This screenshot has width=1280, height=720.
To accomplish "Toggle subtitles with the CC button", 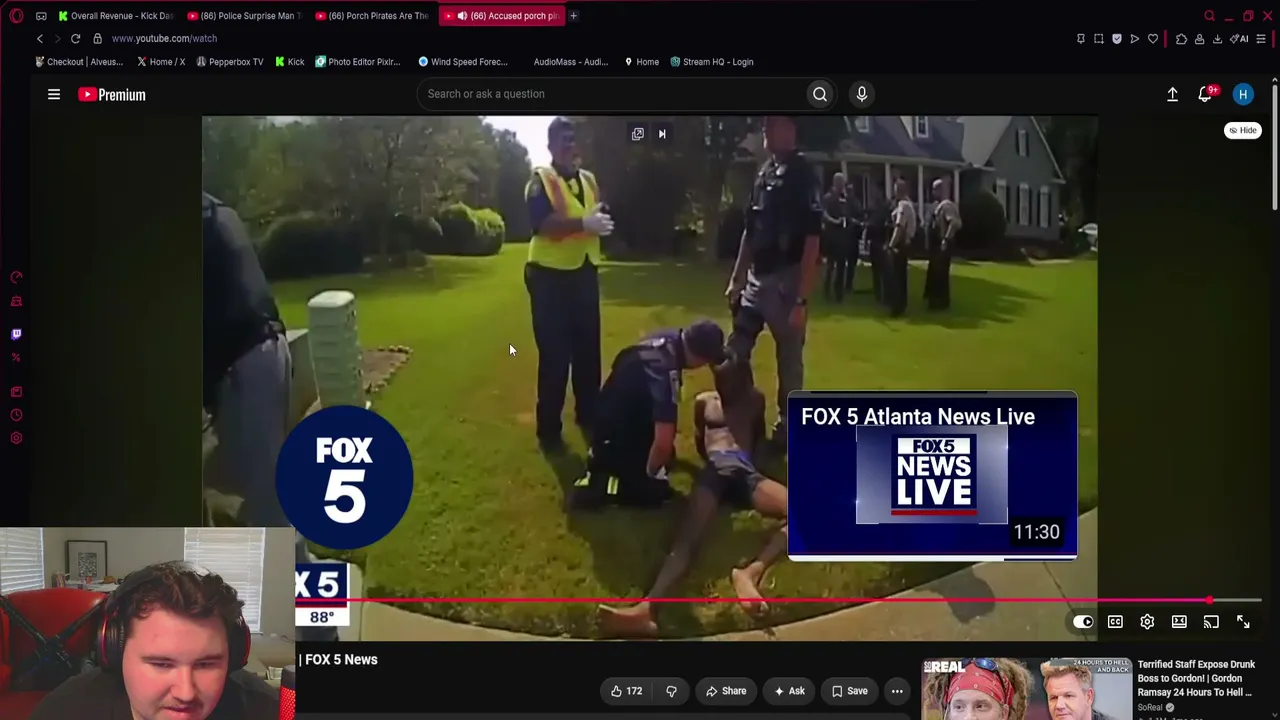I will (x=1115, y=622).
